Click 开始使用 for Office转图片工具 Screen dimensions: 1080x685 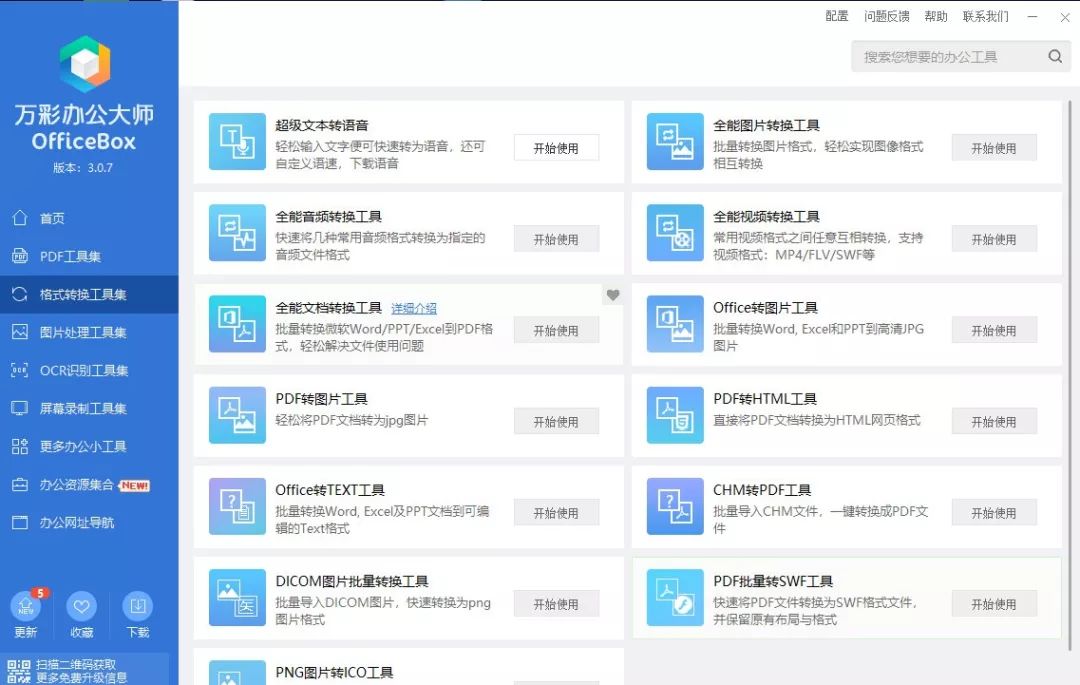coord(994,330)
